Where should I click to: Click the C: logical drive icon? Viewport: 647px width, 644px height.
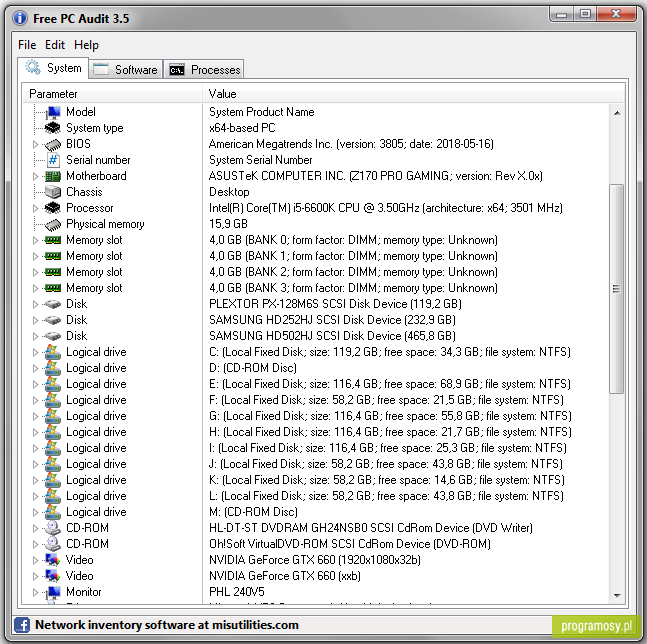click(53, 352)
